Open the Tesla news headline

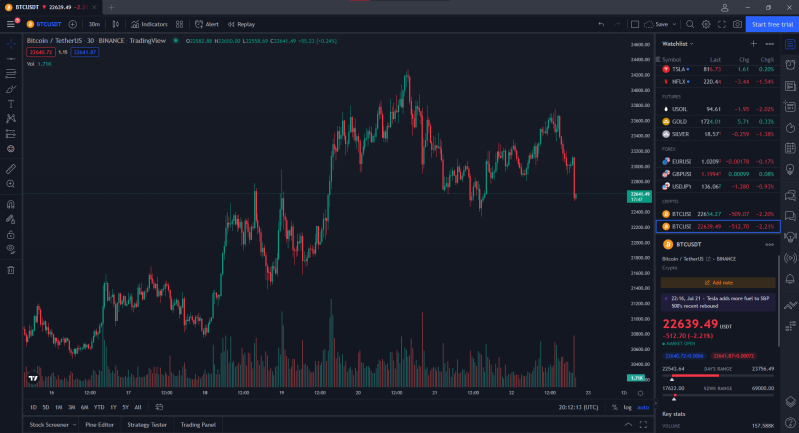click(x=718, y=302)
